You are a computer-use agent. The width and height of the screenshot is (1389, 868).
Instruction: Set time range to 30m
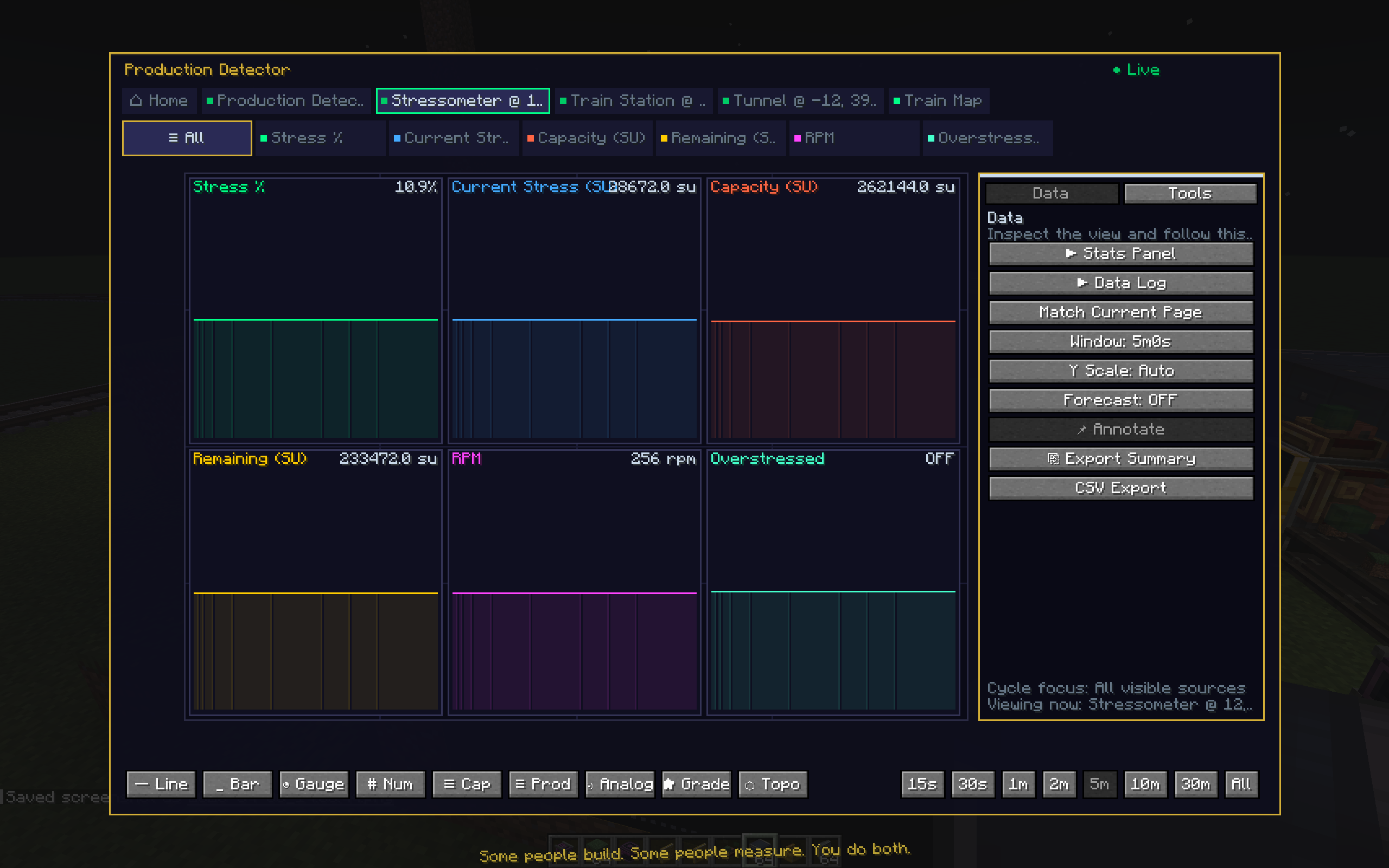click(1196, 784)
